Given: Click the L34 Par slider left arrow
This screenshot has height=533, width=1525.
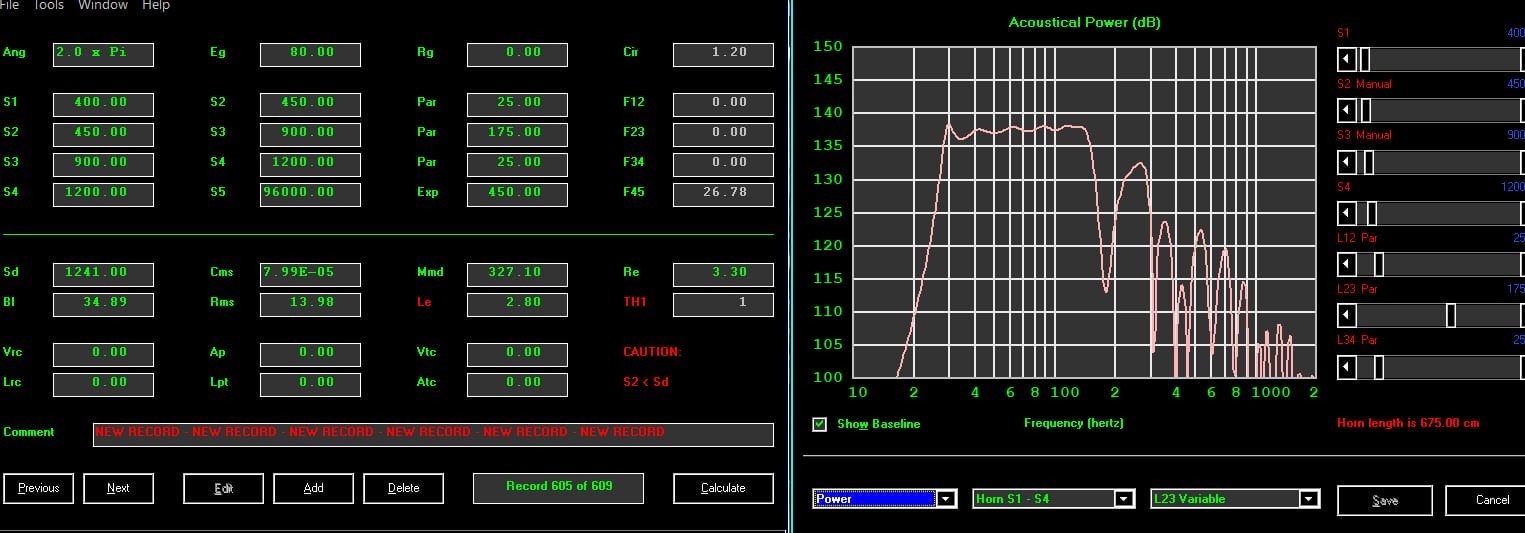Looking at the screenshot, I should point(1347,367).
